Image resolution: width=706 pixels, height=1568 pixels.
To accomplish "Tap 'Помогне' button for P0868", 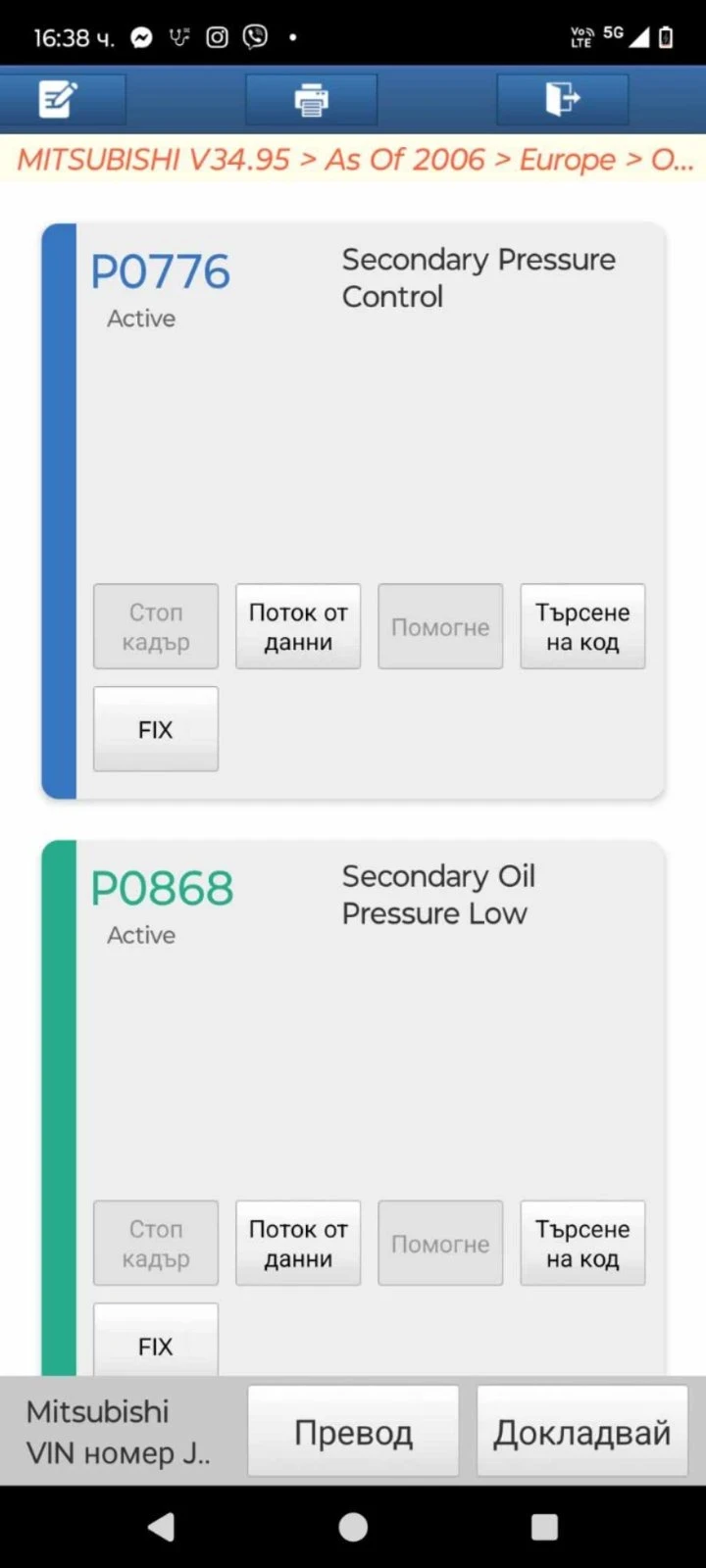I will 440,1244.
